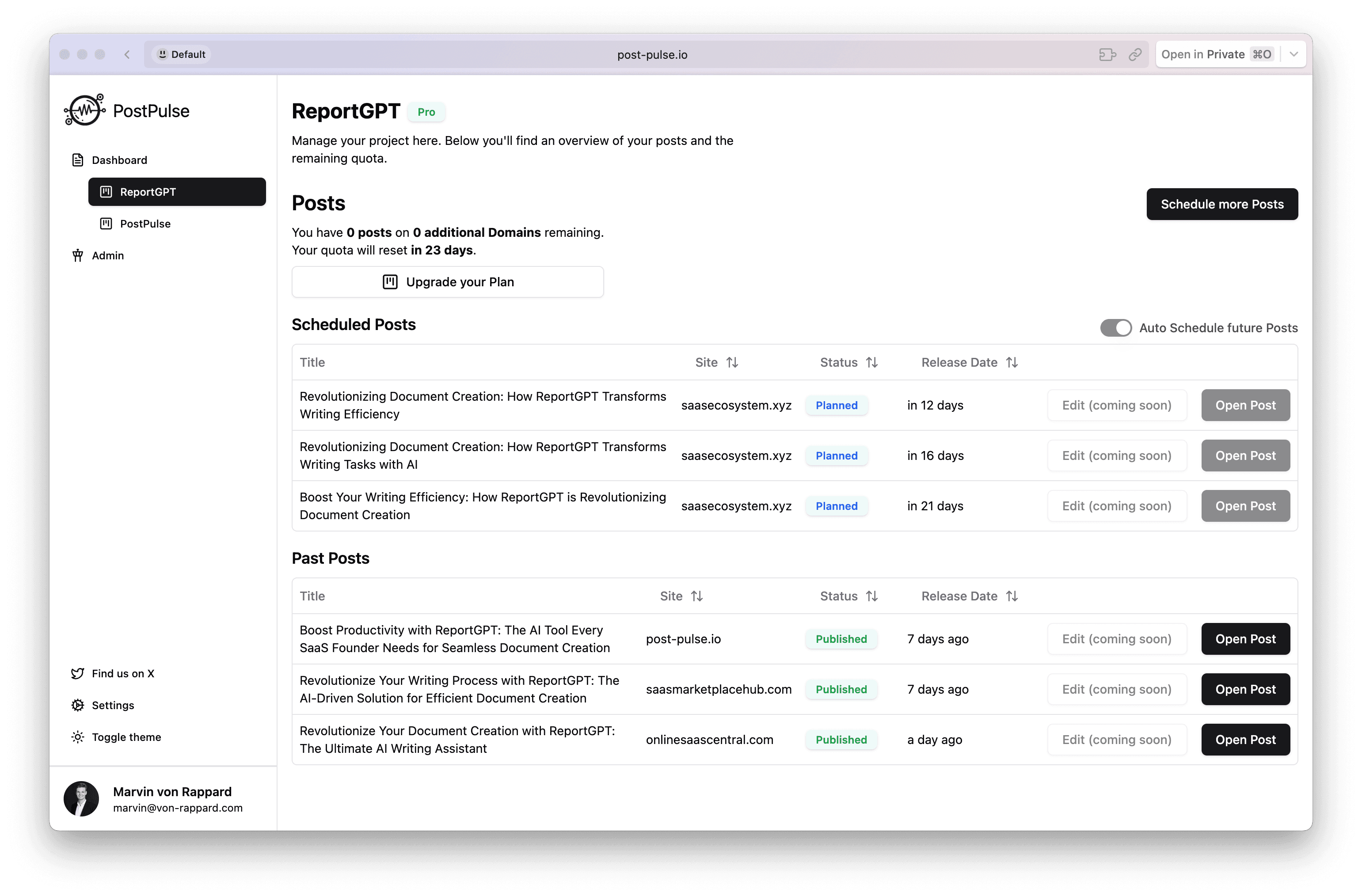Click the copy link icon in address bar
Viewport: 1362px width, 896px height.
1135,54
